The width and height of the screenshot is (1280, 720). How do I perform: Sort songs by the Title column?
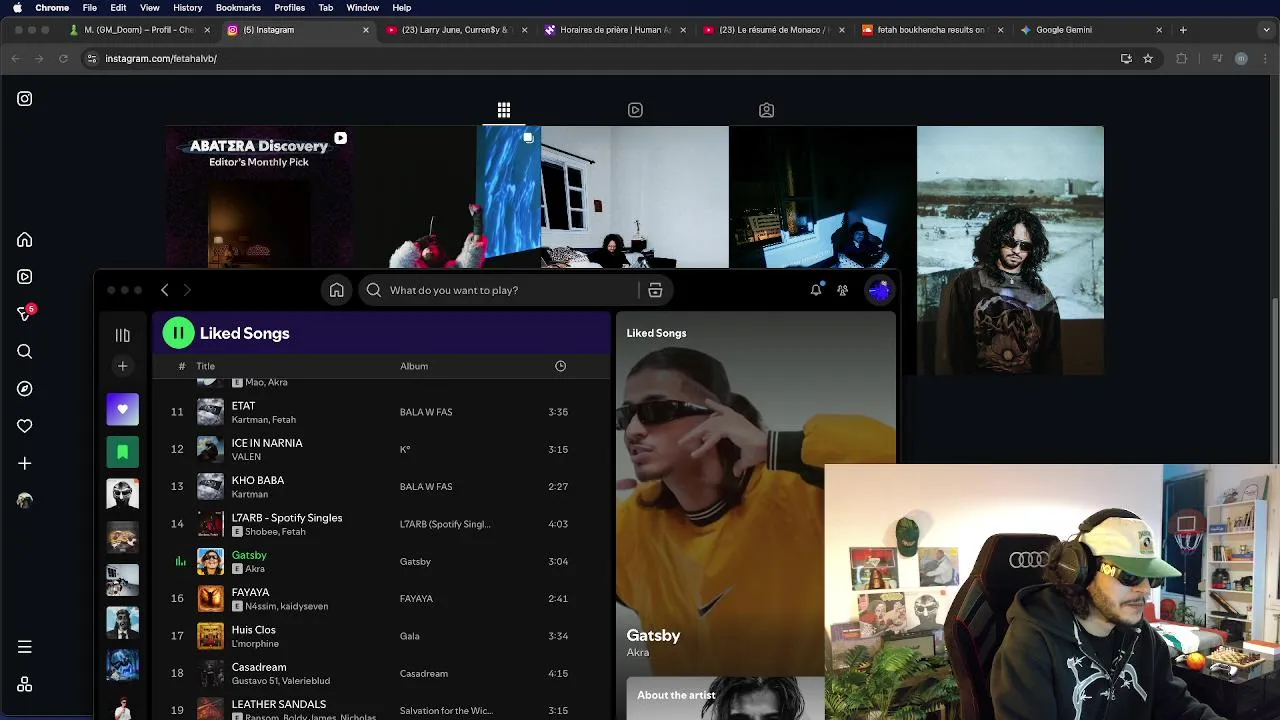pyautogui.click(x=205, y=366)
